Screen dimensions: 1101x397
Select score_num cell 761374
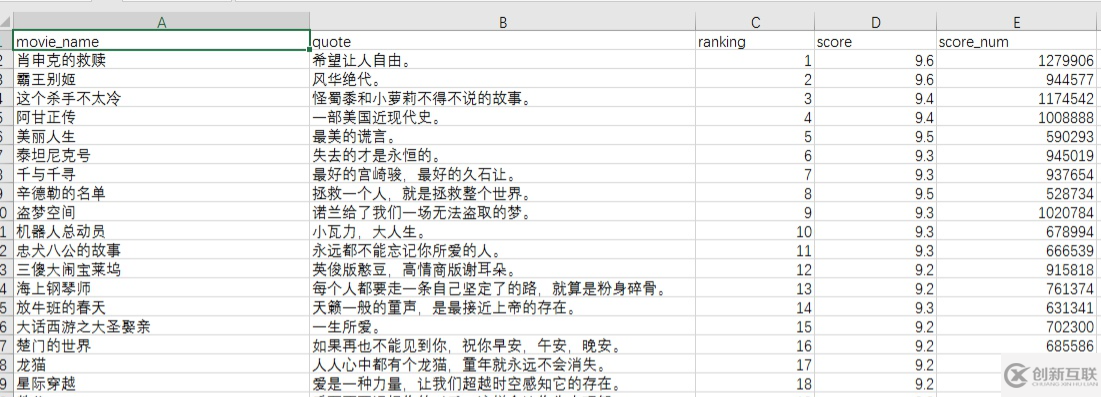point(1017,289)
